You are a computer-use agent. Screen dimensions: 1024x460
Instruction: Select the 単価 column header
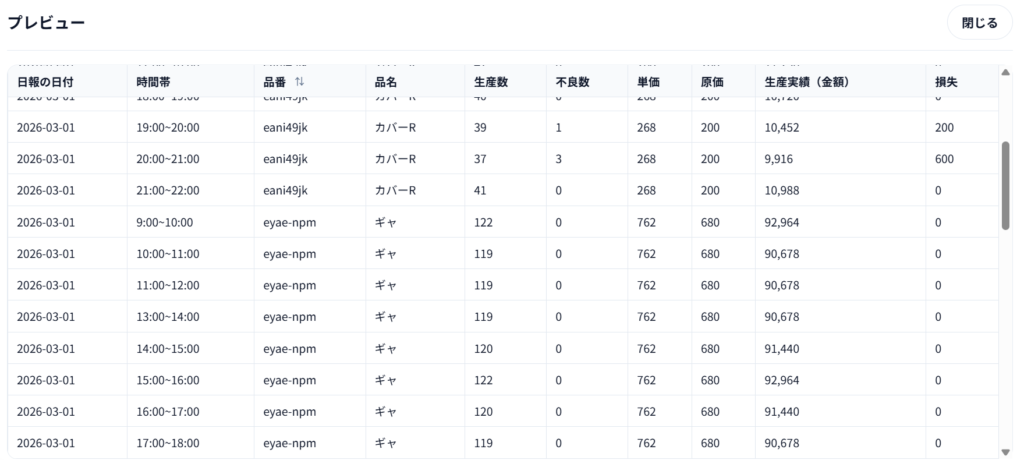pyautogui.click(x=648, y=82)
